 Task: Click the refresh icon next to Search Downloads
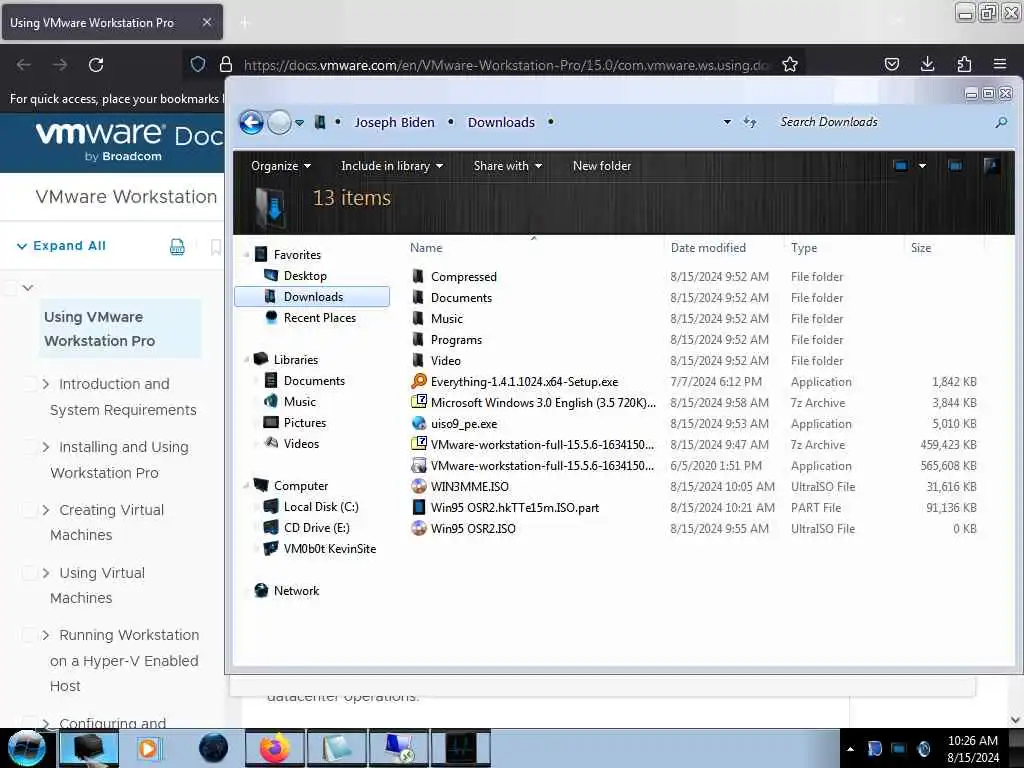coord(750,122)
